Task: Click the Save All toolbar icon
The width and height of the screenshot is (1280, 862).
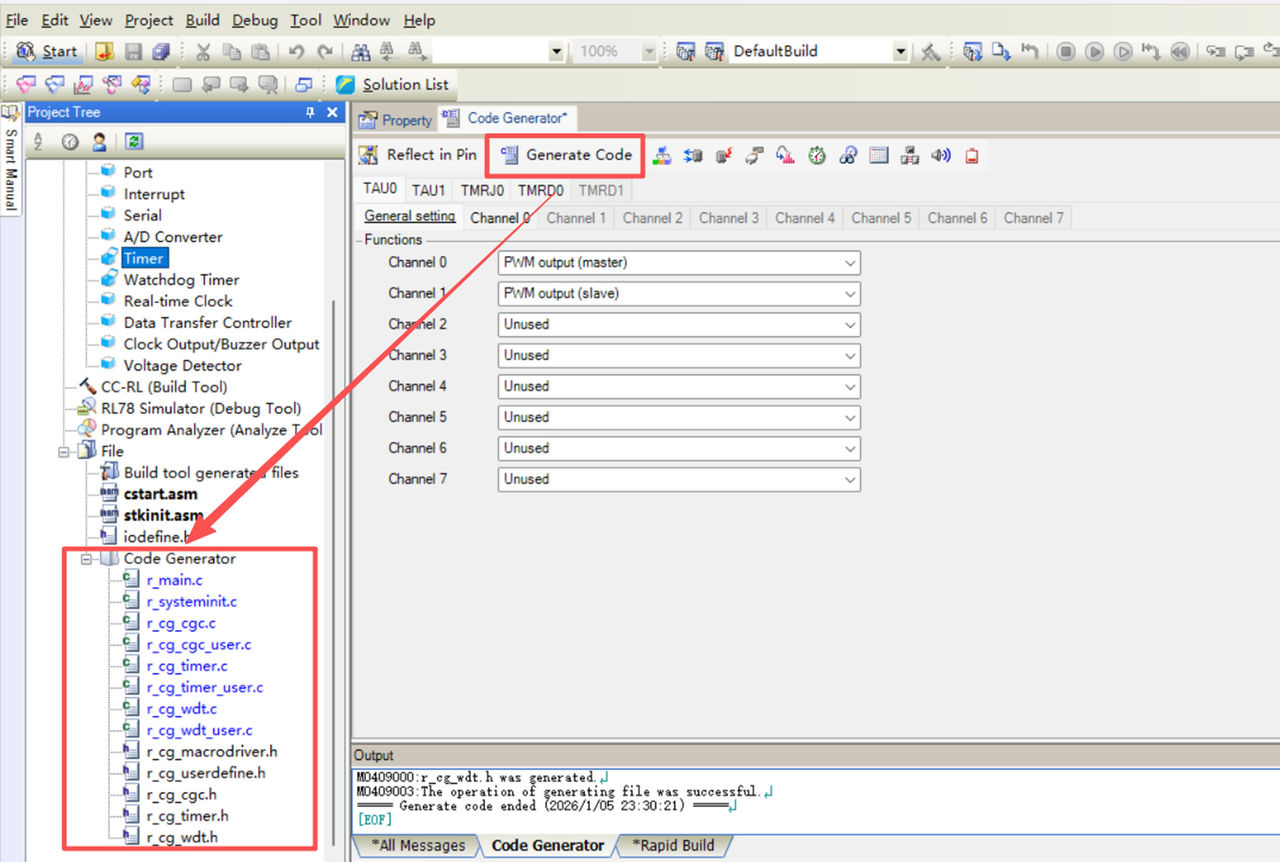Action: (x=161, y=51)
